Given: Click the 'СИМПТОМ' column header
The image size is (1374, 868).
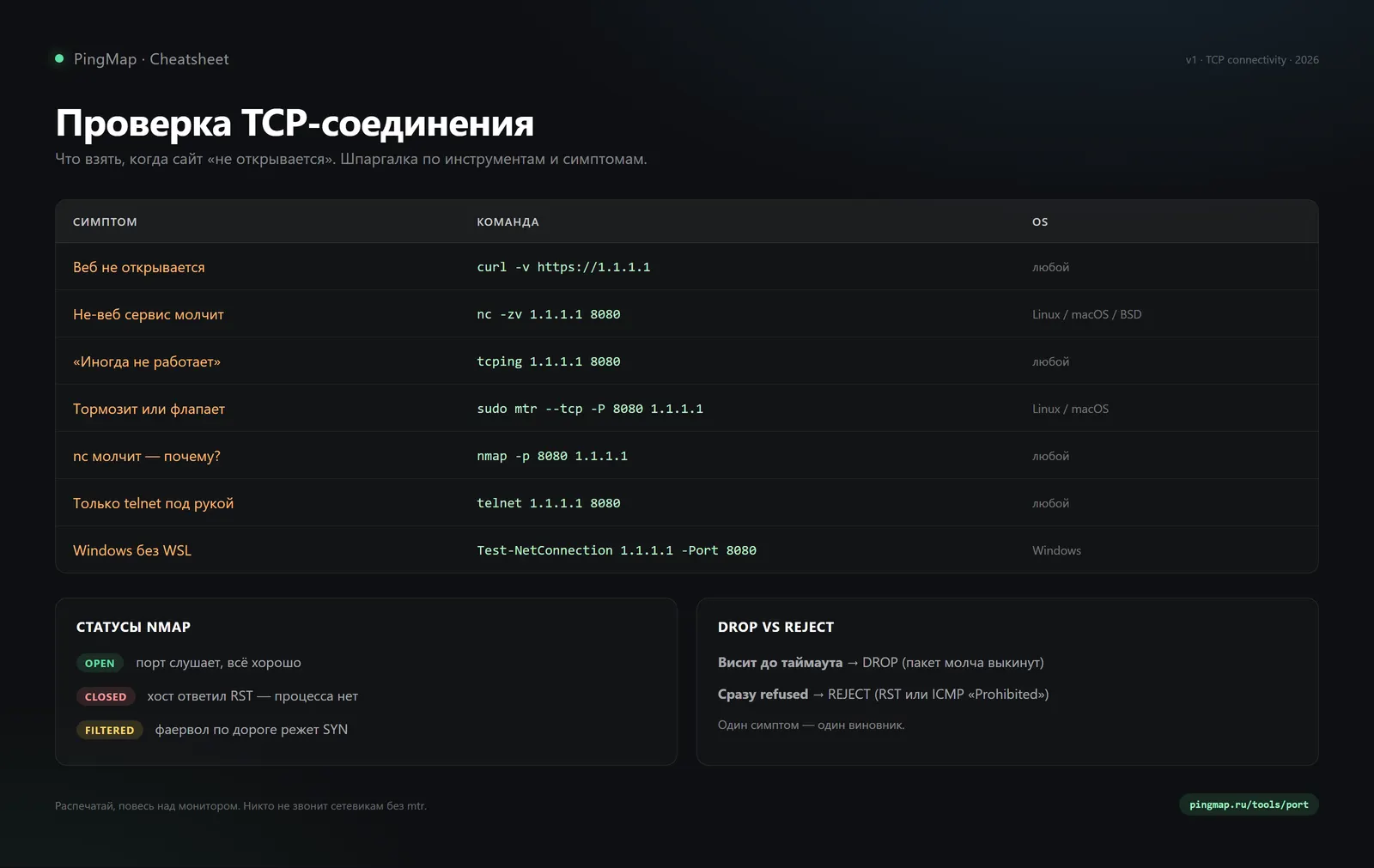Looking at the screenshot, I should (x=105, y=222).
